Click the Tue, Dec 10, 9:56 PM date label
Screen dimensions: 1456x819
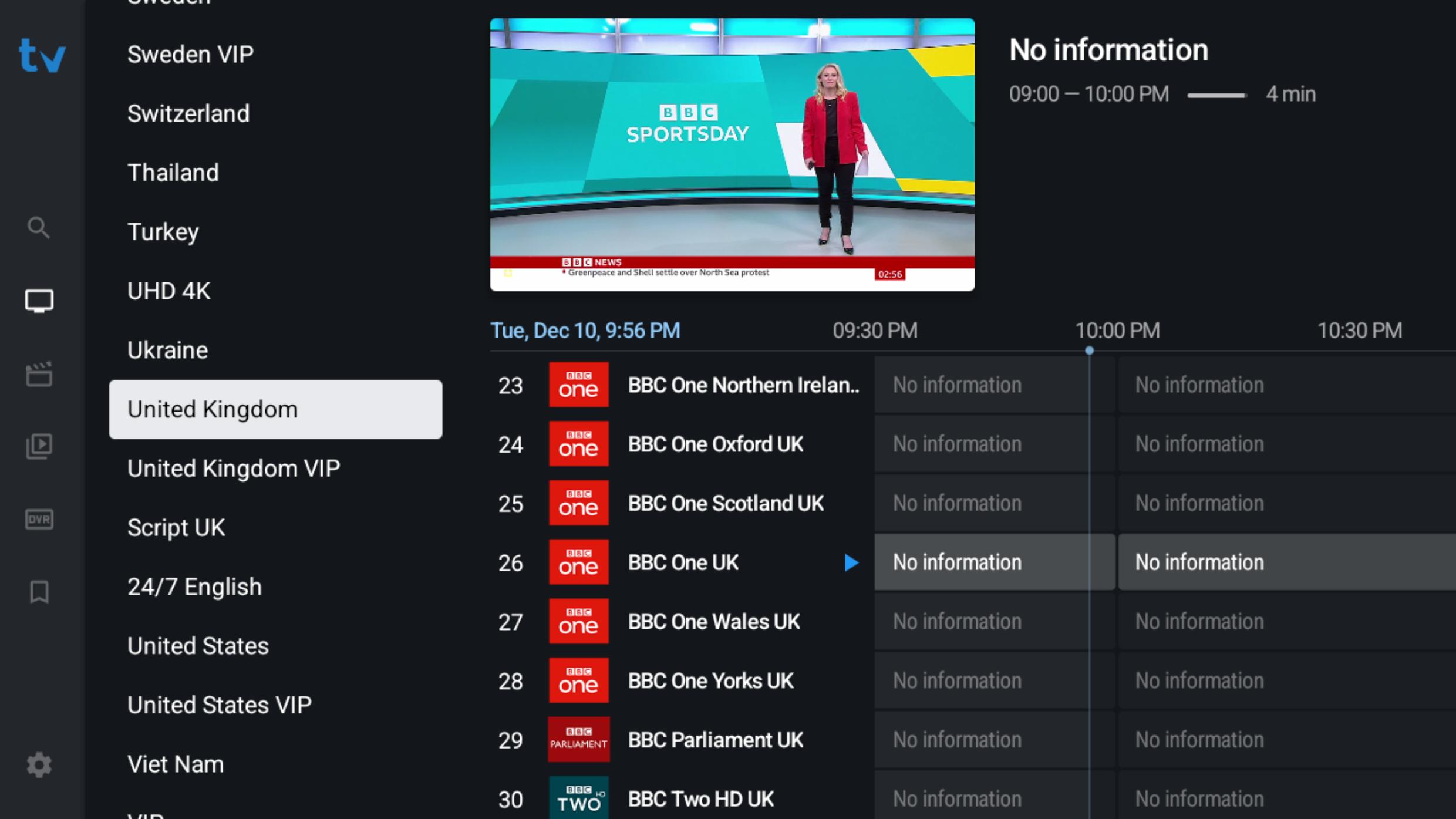click(585, 331)
